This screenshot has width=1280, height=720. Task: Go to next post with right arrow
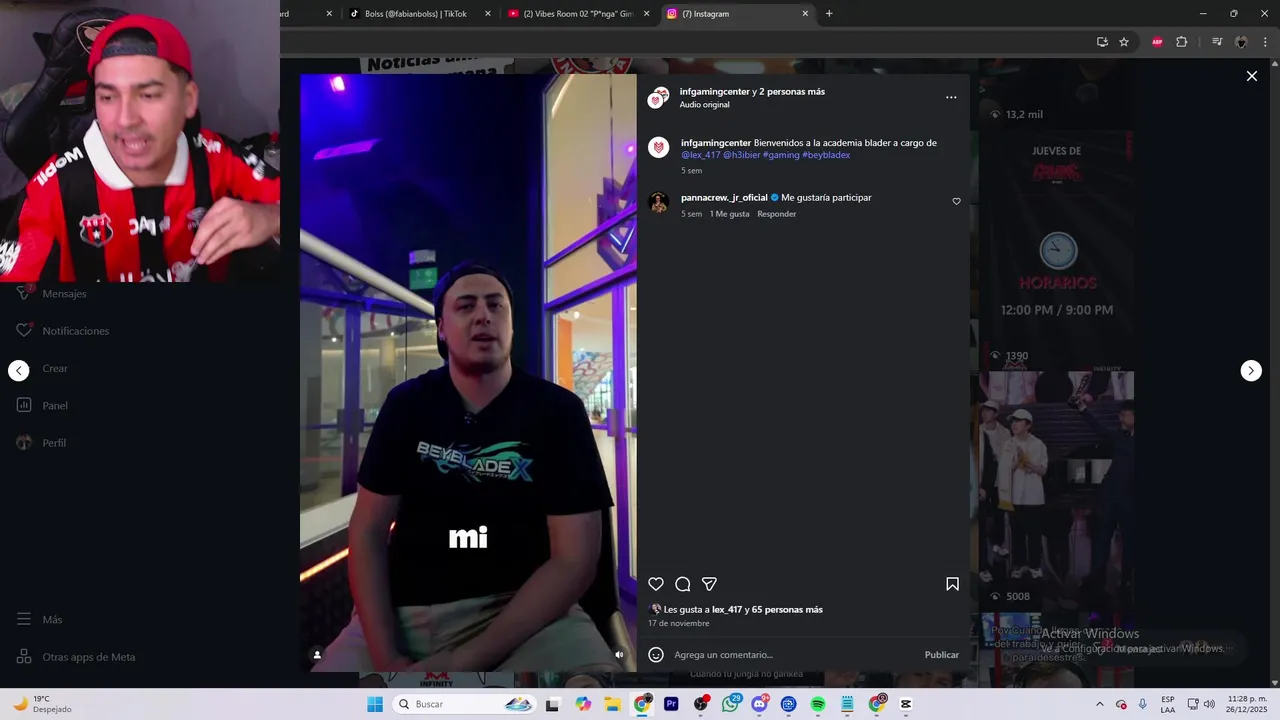pos(1251,371)
